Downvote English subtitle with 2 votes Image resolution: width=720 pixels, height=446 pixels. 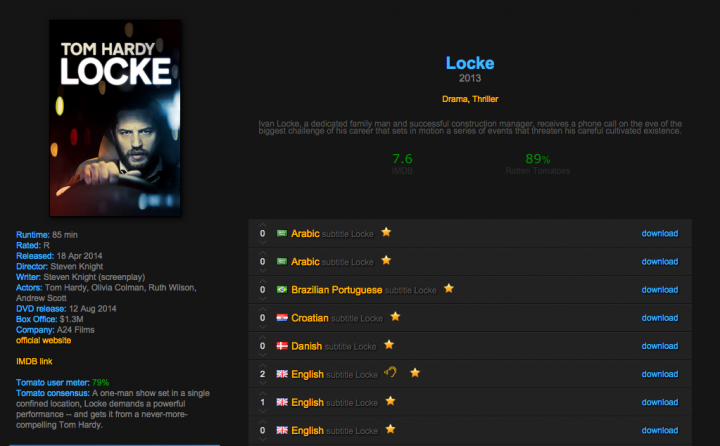tap(262, 383)
